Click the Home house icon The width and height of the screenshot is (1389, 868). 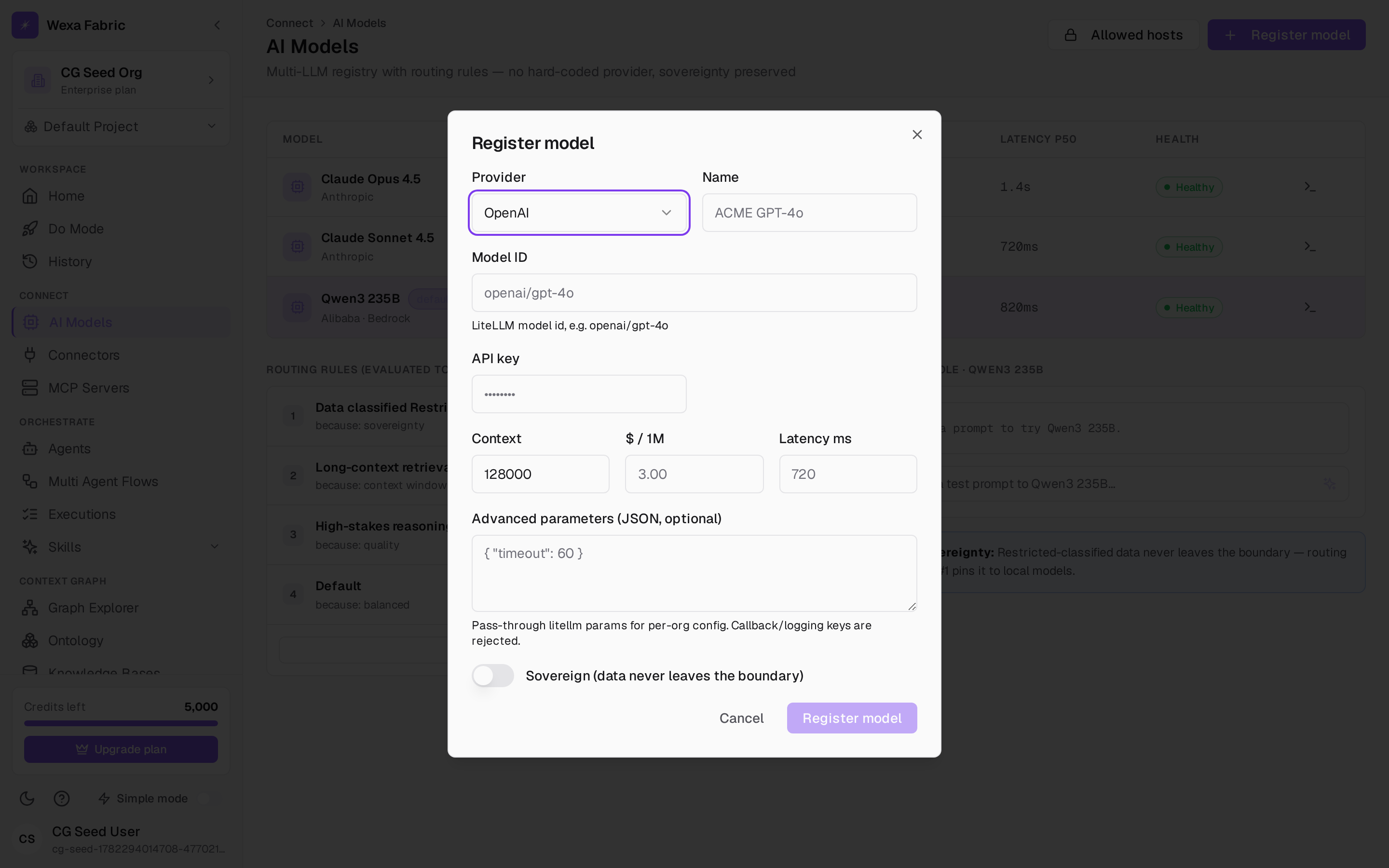pyautogui.click(x=30, y=196)
